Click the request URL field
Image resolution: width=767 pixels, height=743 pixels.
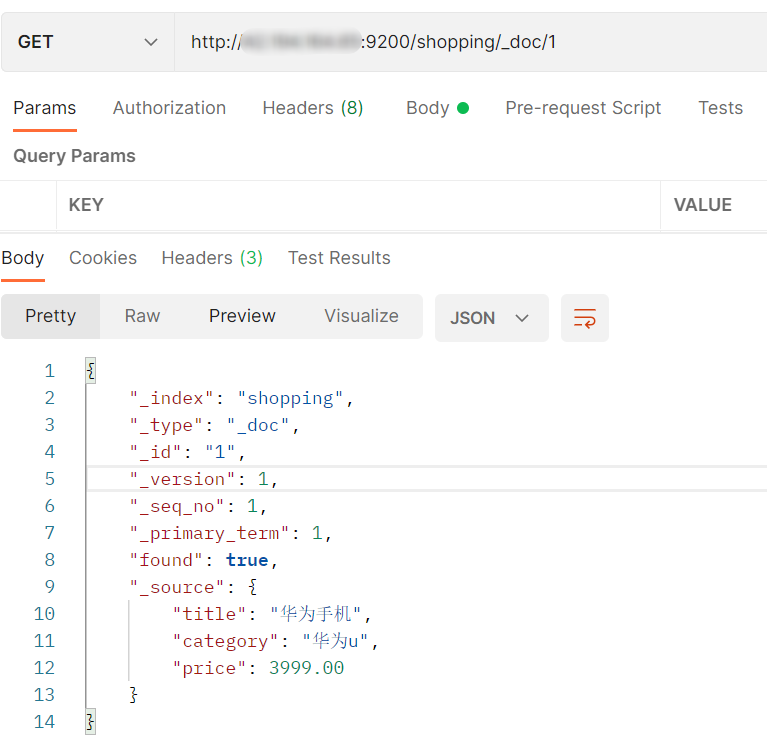click(470, 42)
